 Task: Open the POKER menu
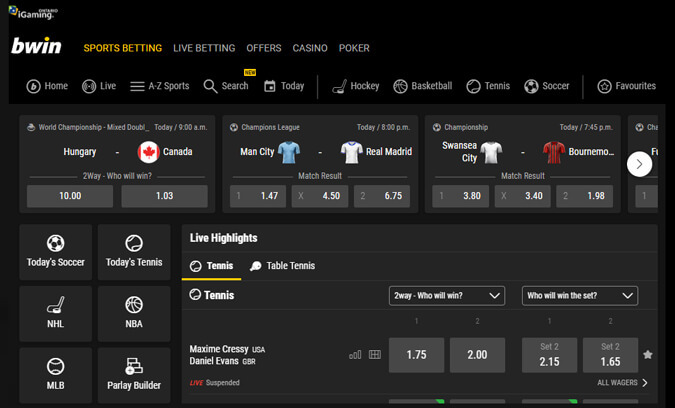(x=354, y=48)
